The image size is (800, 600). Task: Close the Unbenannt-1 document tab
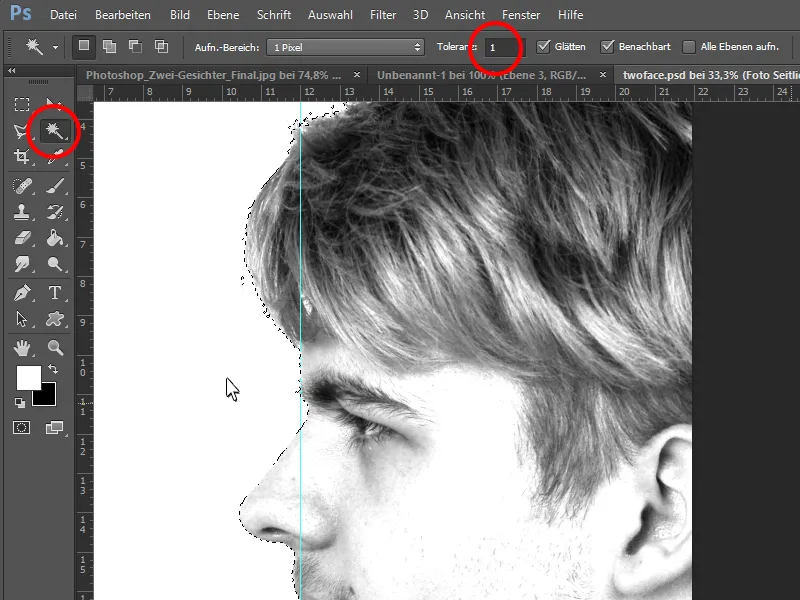[603, 74]
